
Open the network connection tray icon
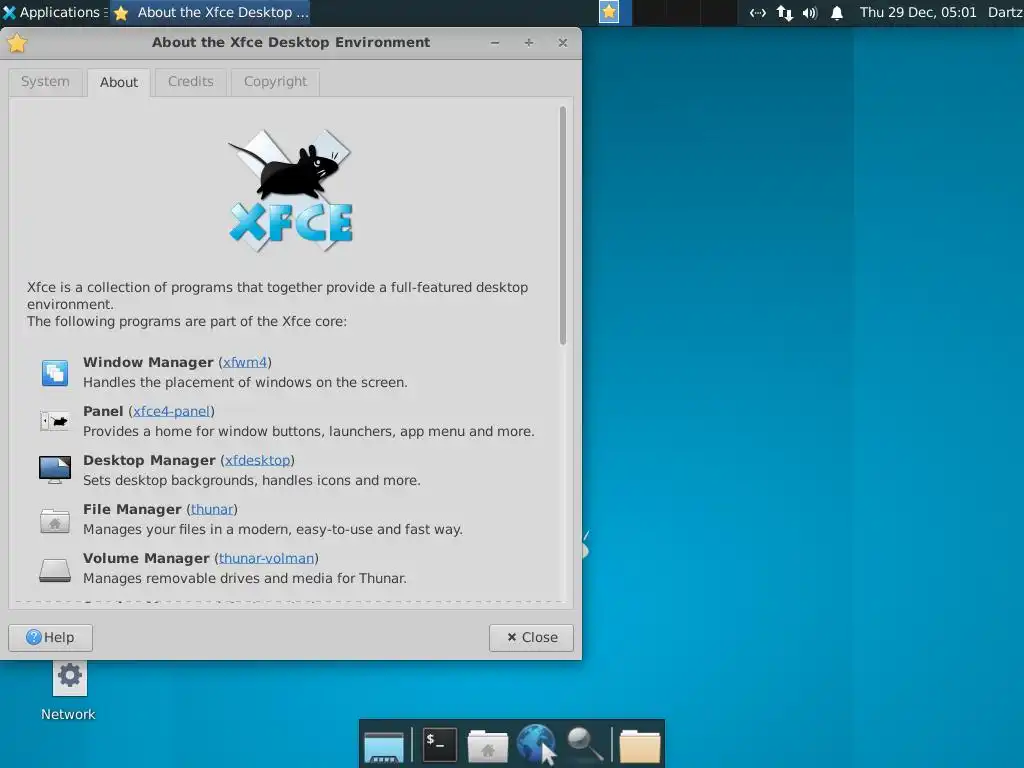click(758, 12)
